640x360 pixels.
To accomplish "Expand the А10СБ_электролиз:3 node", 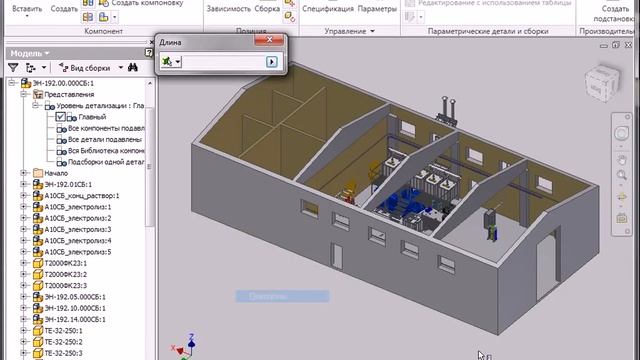I will (24, 229).
